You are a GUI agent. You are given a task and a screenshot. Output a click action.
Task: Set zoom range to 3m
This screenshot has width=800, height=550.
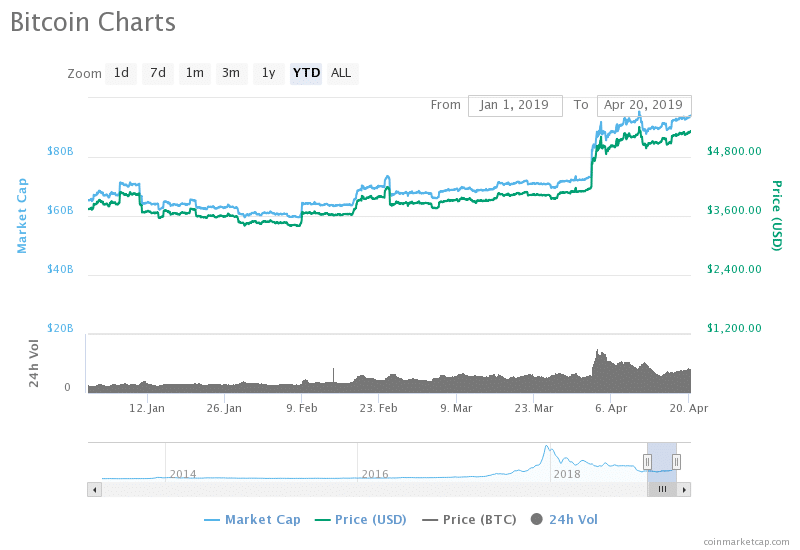(231, 73)
